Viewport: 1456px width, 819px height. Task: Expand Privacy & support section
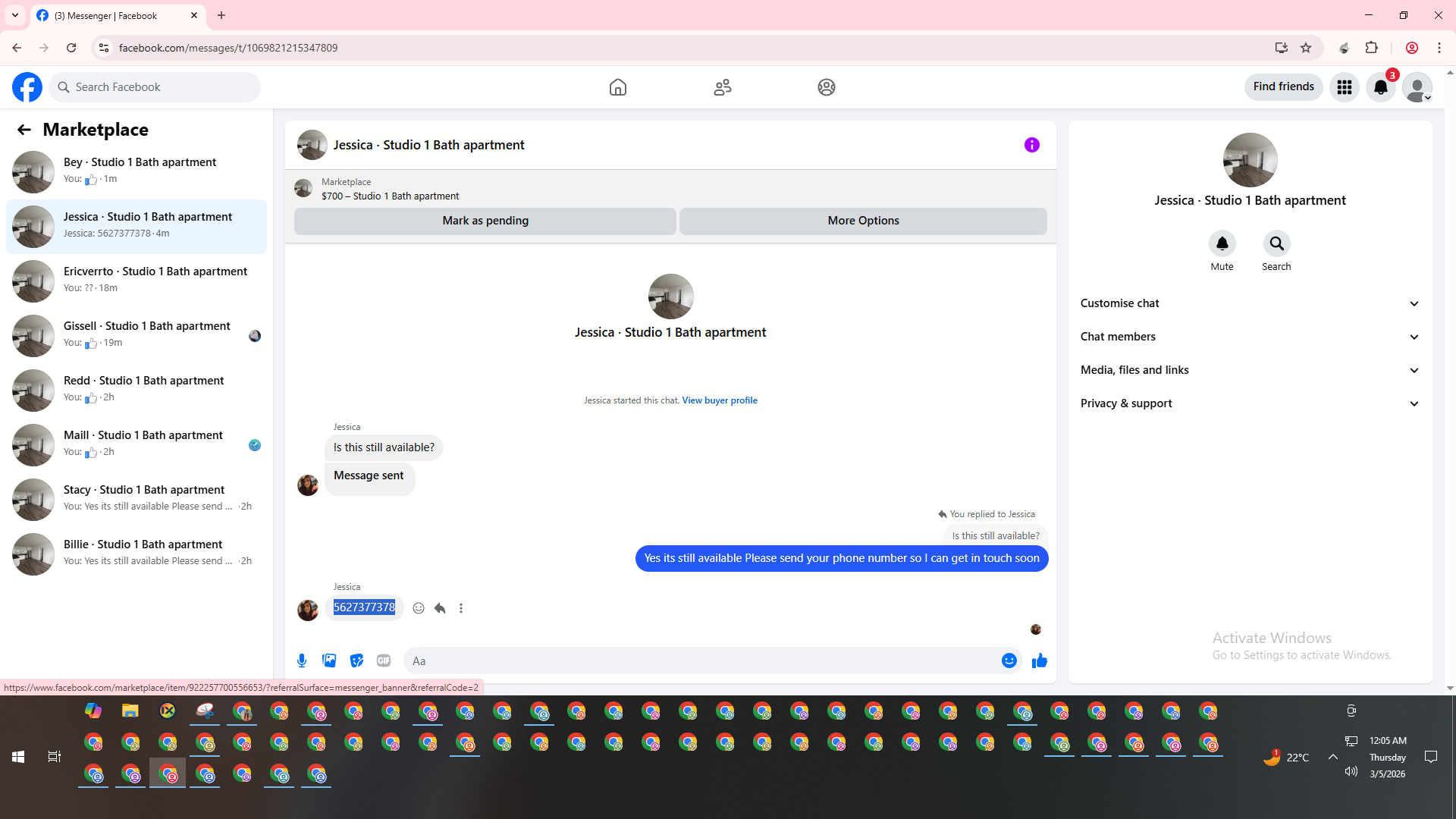click(x=1250, y=403)
